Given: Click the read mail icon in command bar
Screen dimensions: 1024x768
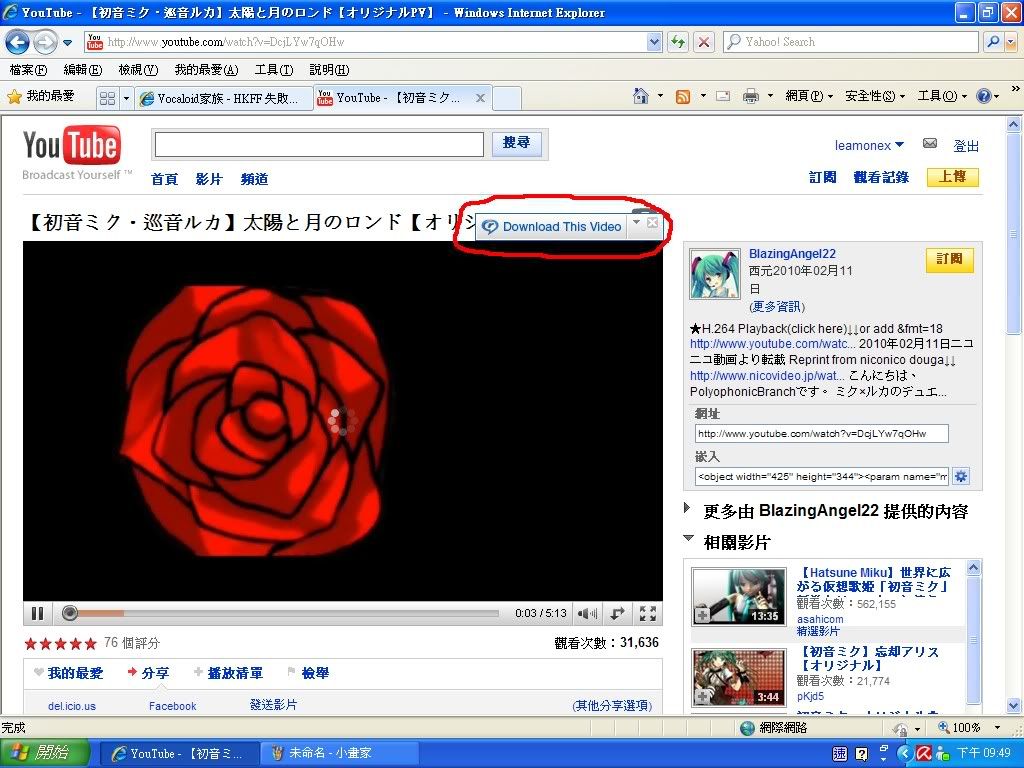Looking at the screenshot, I should 723,97.
